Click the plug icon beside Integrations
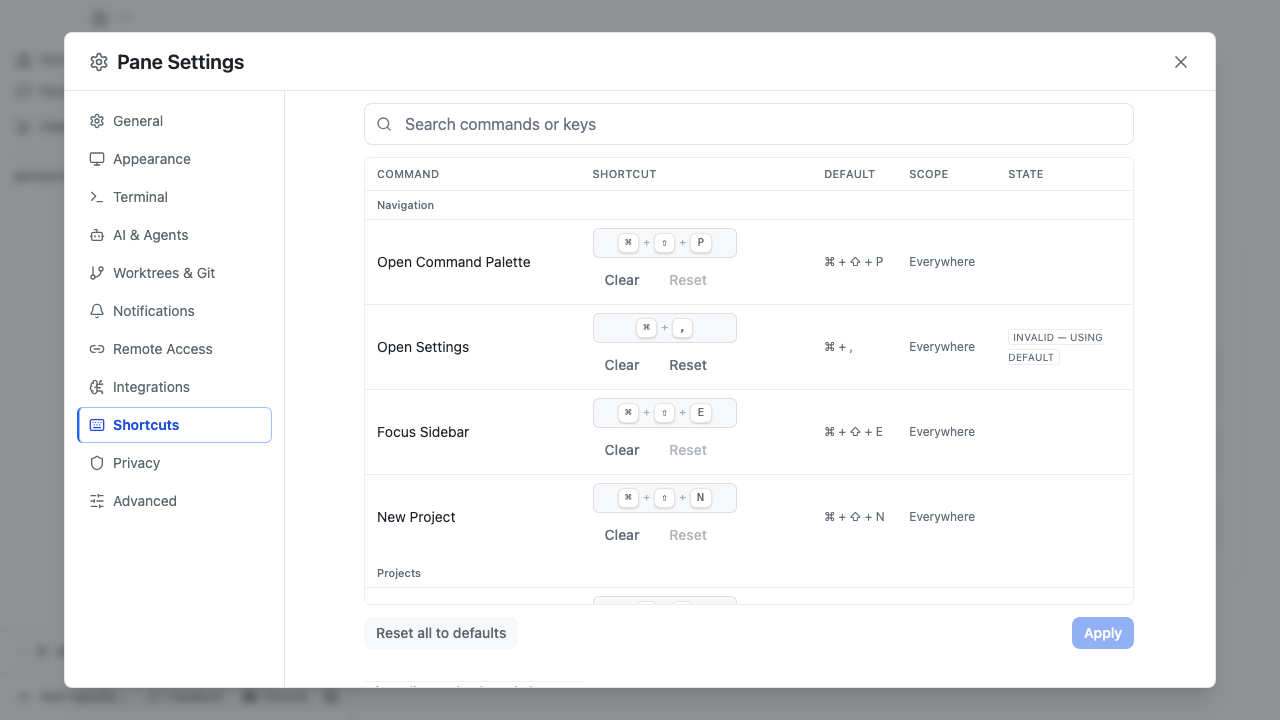The image size is (1280, 720). pyautogui.click(x=97, y=387)
